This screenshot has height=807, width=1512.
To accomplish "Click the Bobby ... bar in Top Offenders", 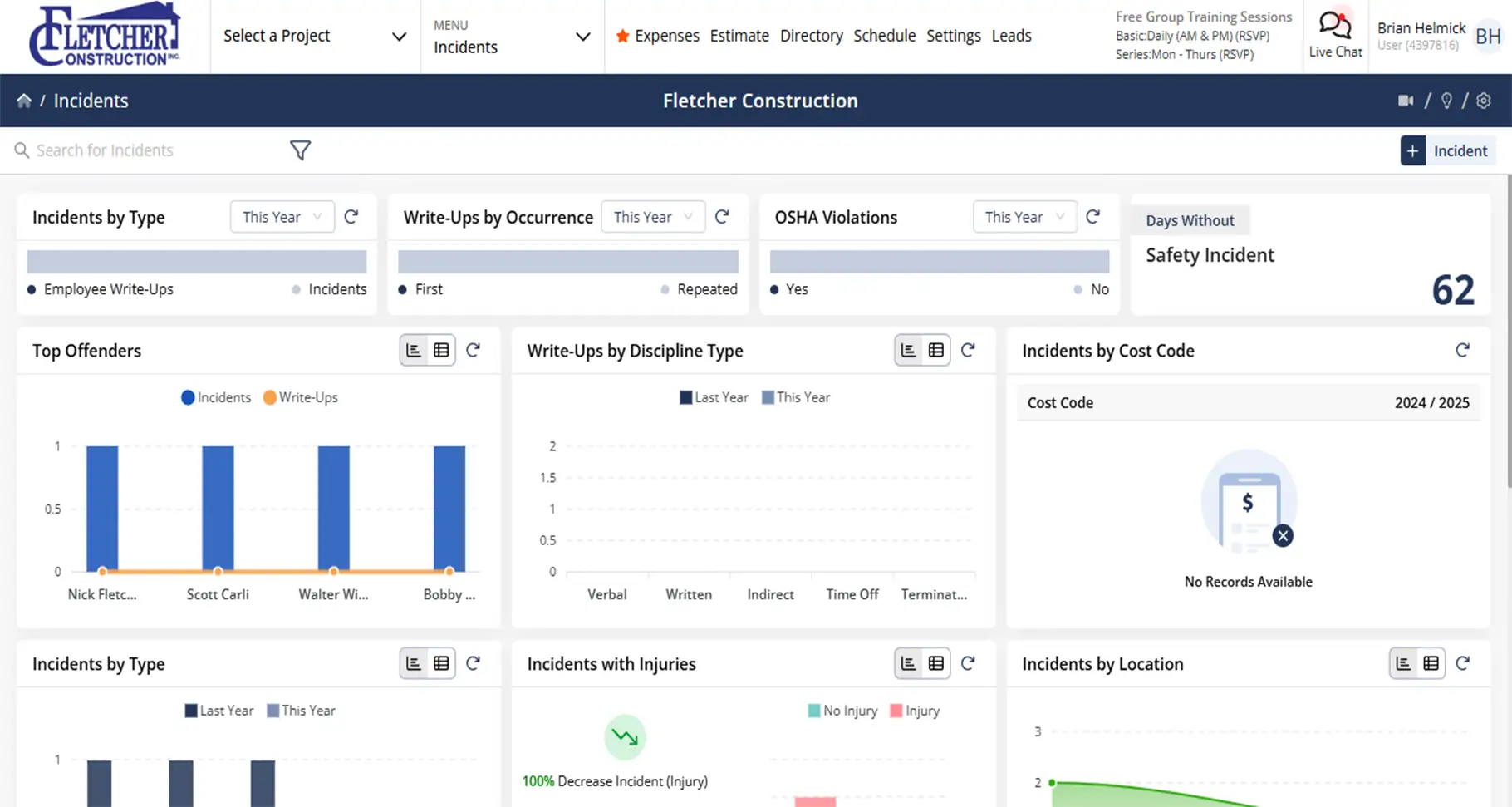I will click(x=449, y=509).
